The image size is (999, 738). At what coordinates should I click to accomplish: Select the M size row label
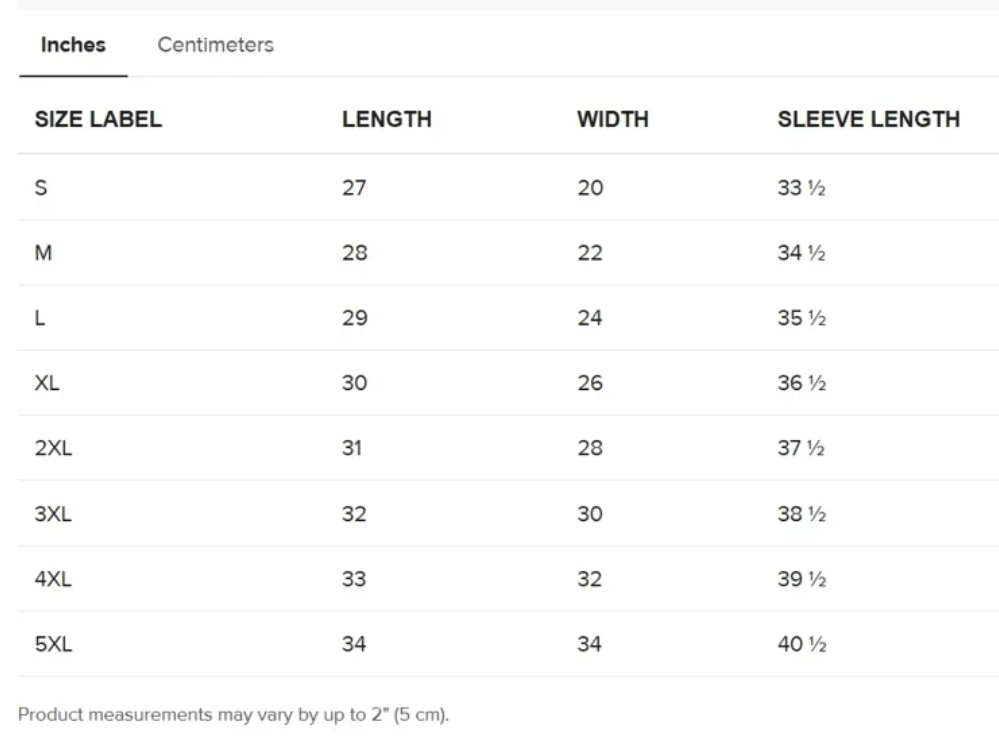point(43,253)
